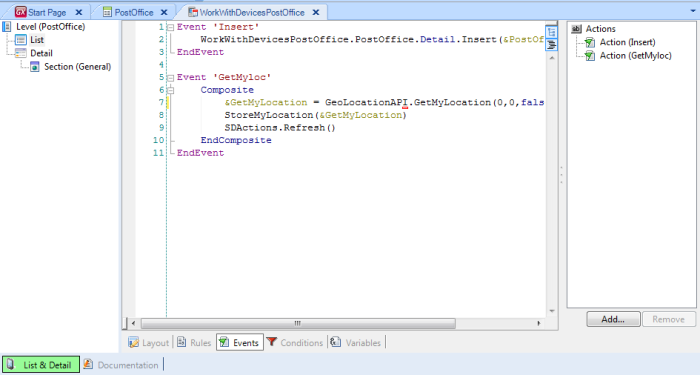
Task: Switch to the Documentation tab
Action: (x=121, y=365)
